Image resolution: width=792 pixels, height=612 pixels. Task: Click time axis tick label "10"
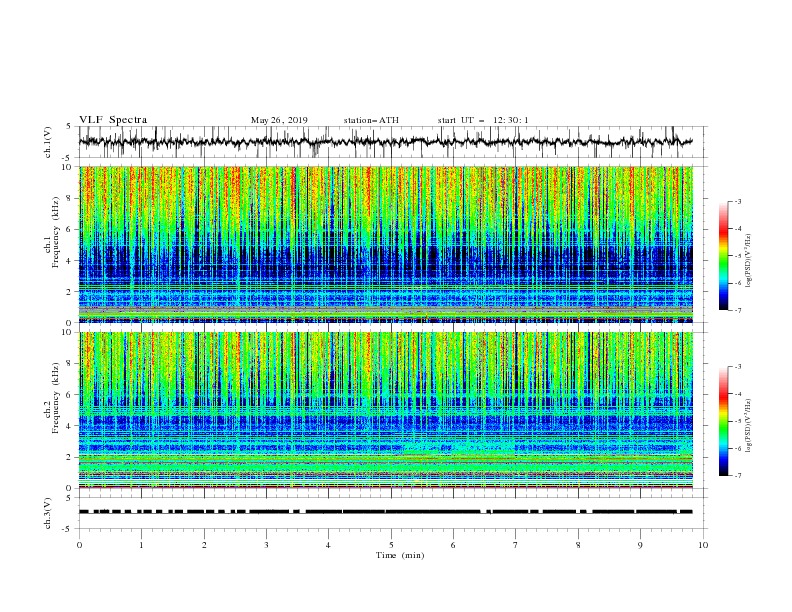pos(703,545)
